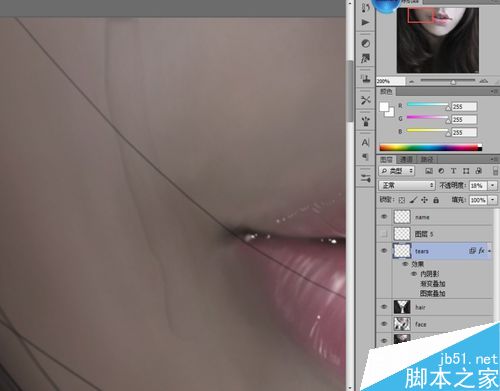Click the blending options icon on tears layer
Viewport: 500px width, 391px height.
(472, 251)
